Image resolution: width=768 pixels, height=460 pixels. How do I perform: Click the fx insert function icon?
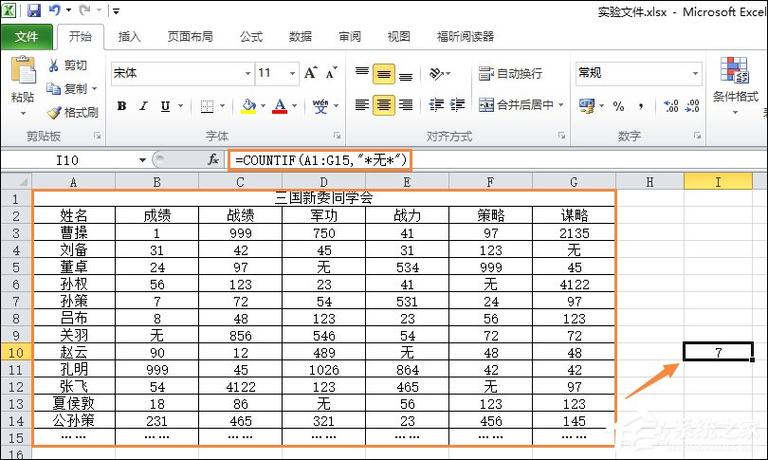213,159
